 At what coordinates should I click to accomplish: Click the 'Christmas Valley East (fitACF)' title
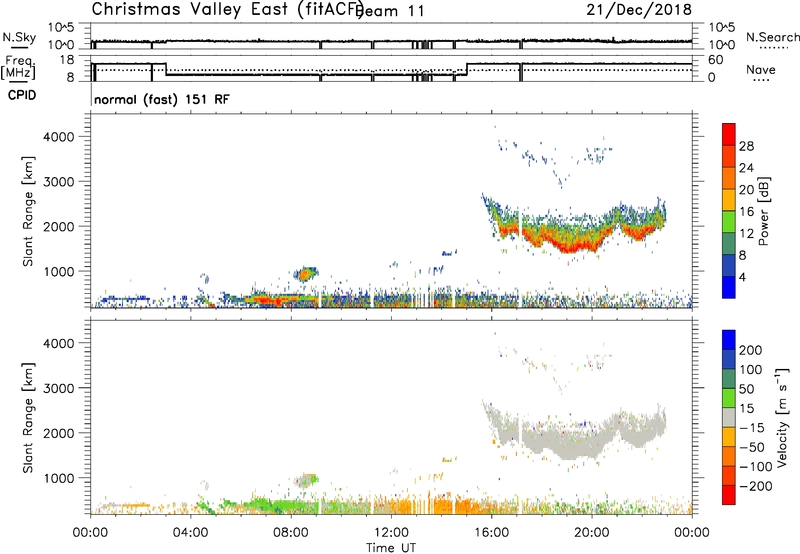point(227,10)
